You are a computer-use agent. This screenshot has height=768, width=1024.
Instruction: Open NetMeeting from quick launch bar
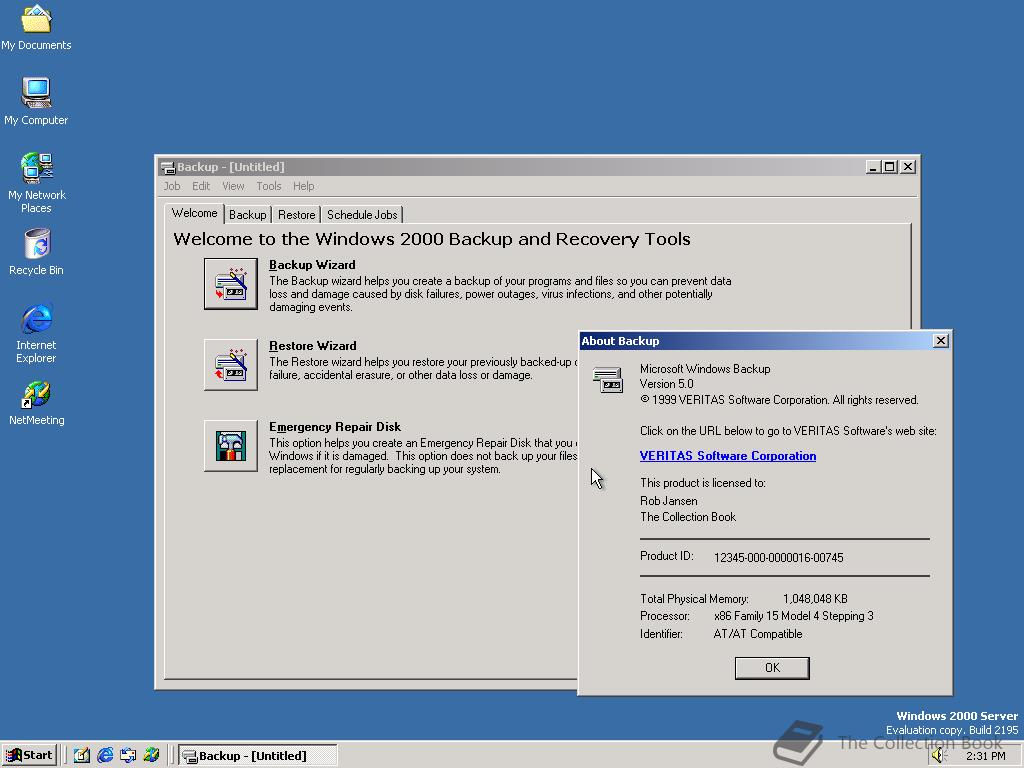pos(152,755)
